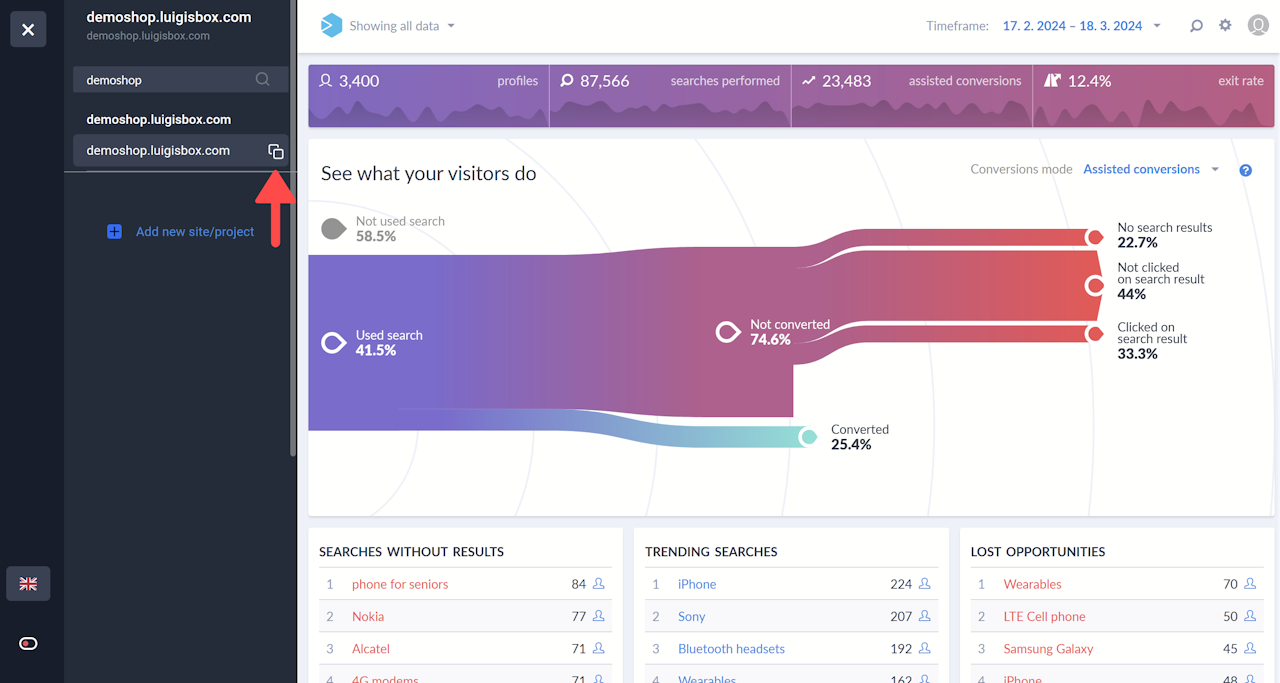This screenshot has height=683, width=1280.
Task: Click the Not used search node marker
Action: [x=333, y=229]
